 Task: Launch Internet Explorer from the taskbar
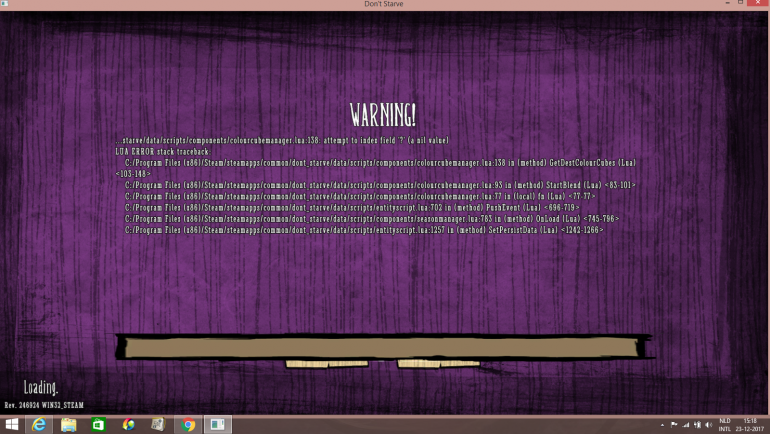39,425
